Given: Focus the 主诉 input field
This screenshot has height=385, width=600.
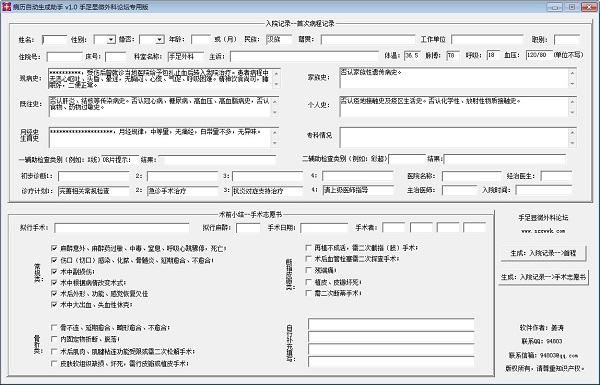Looking at the screenshot, I should click(x=304, y=57).
